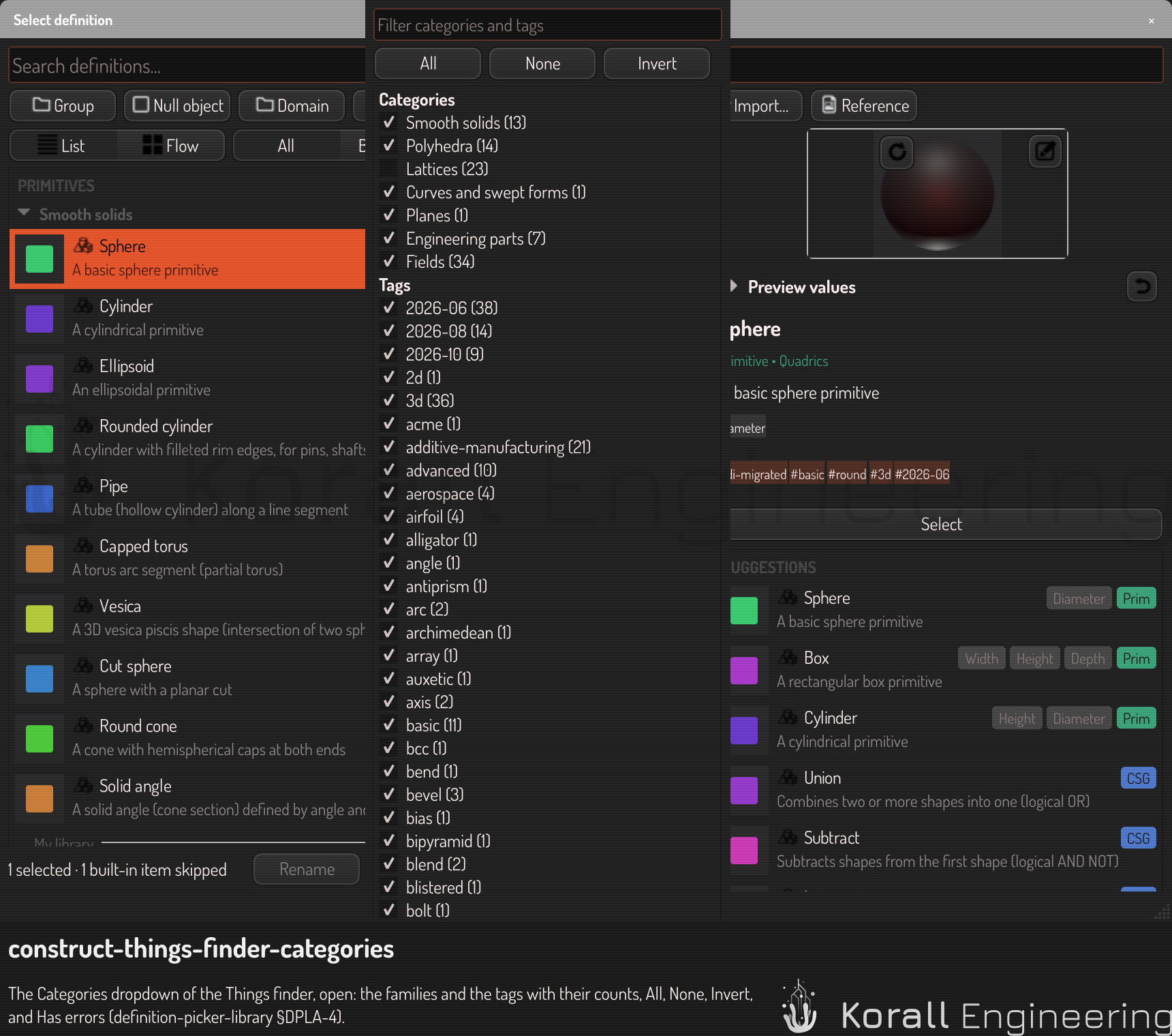Screen dimensions: 1172x1036
Task: Click the All button in categories filter
Action: click(x=428, y=63)
